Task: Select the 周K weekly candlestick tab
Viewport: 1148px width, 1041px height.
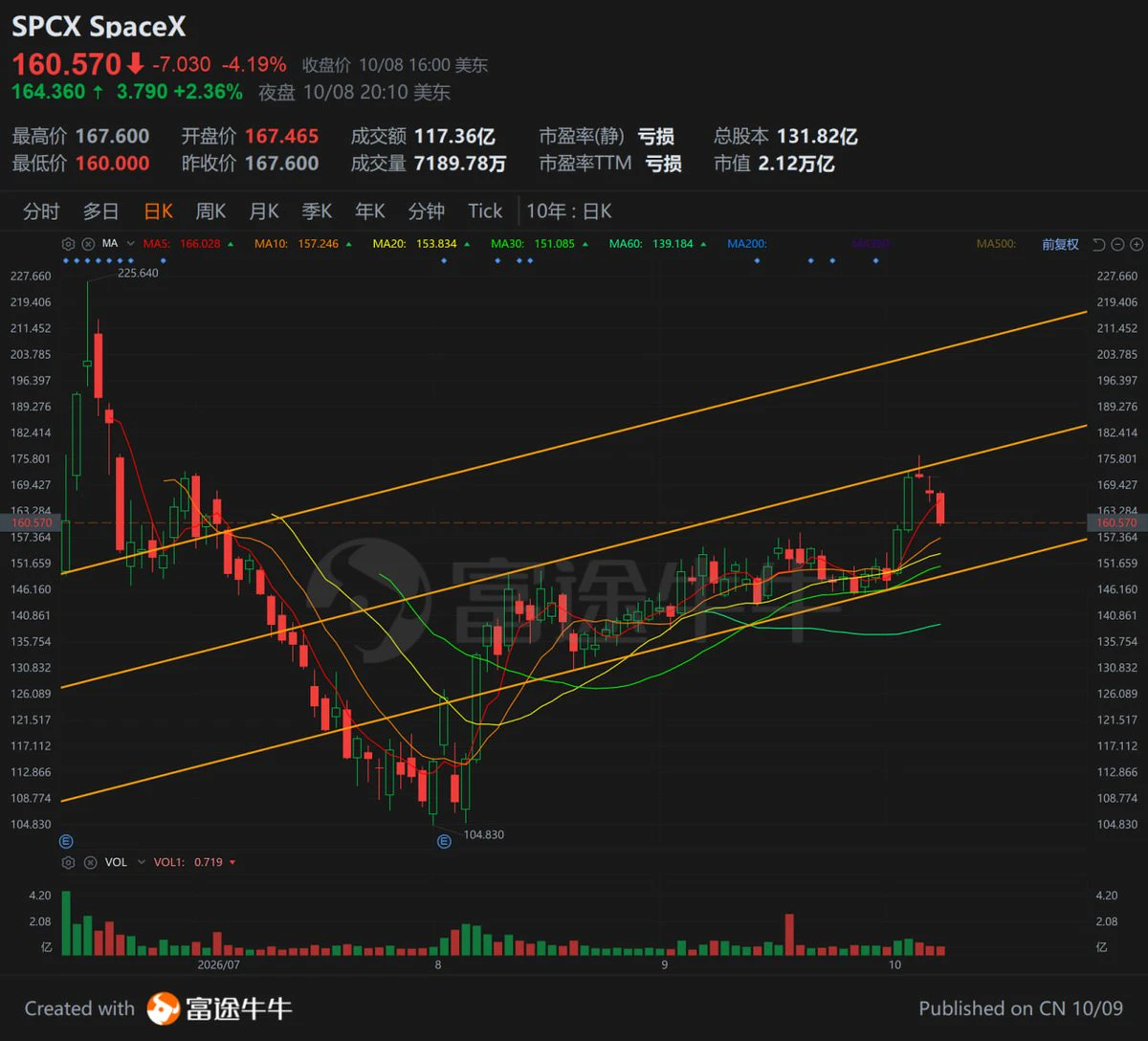Action: (210, 211)
